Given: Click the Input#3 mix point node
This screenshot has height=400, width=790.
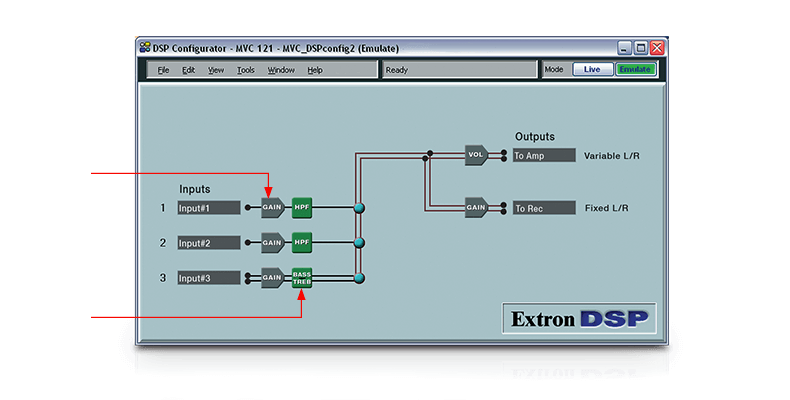Looking at the screenshot, I should pyautogui.click(x=359, y=278).
